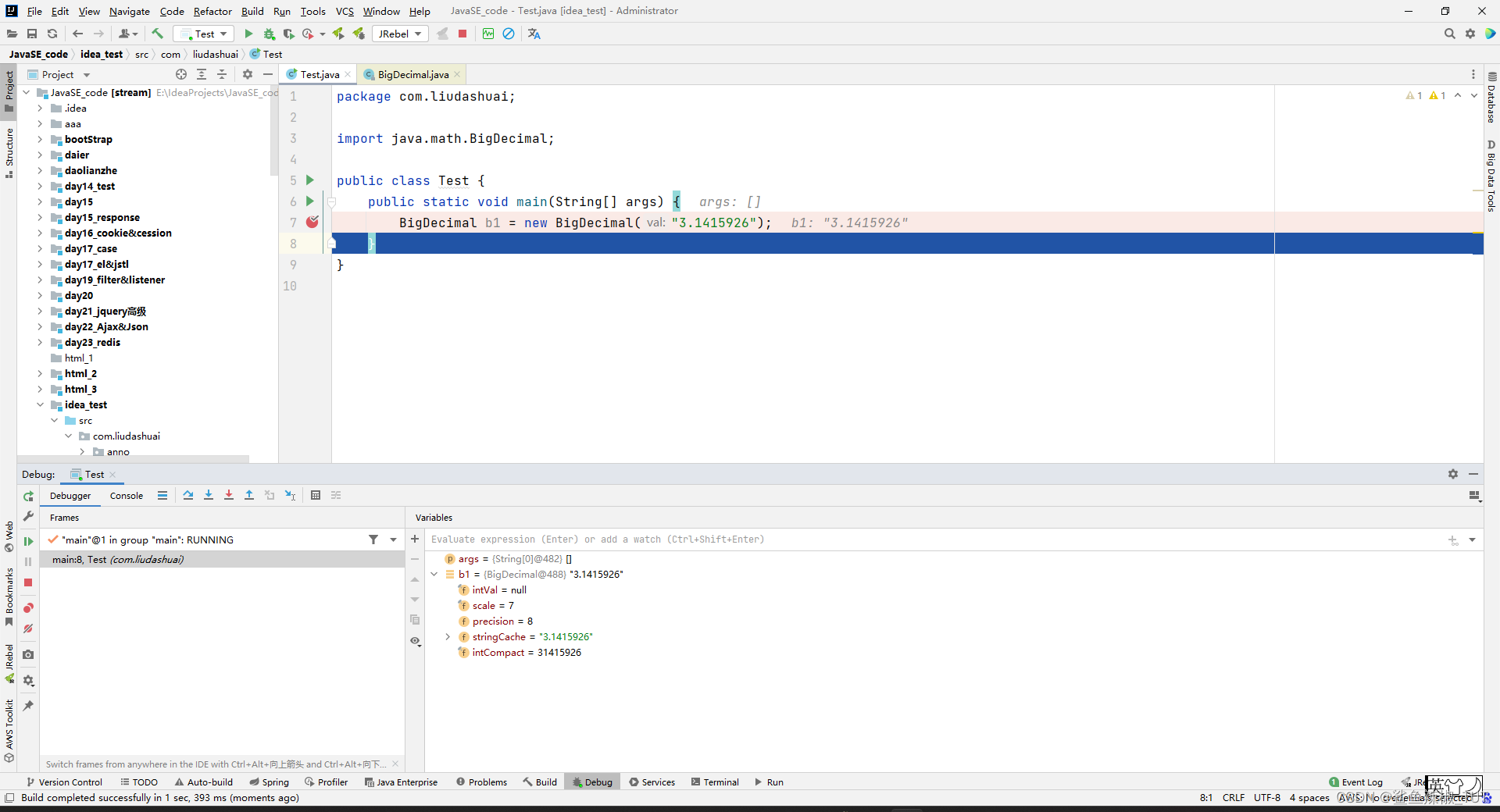Open Evaluate Expression calculator icon

pos(316,495)
